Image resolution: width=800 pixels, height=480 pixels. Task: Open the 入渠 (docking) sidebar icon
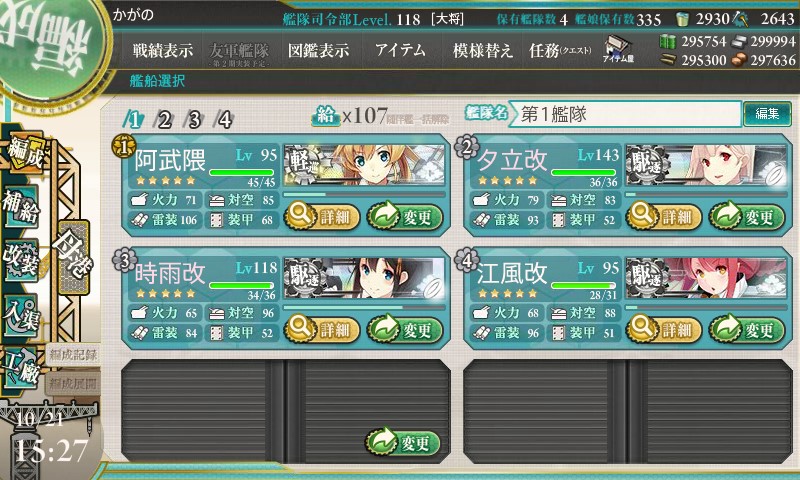[x=21, y=315]
